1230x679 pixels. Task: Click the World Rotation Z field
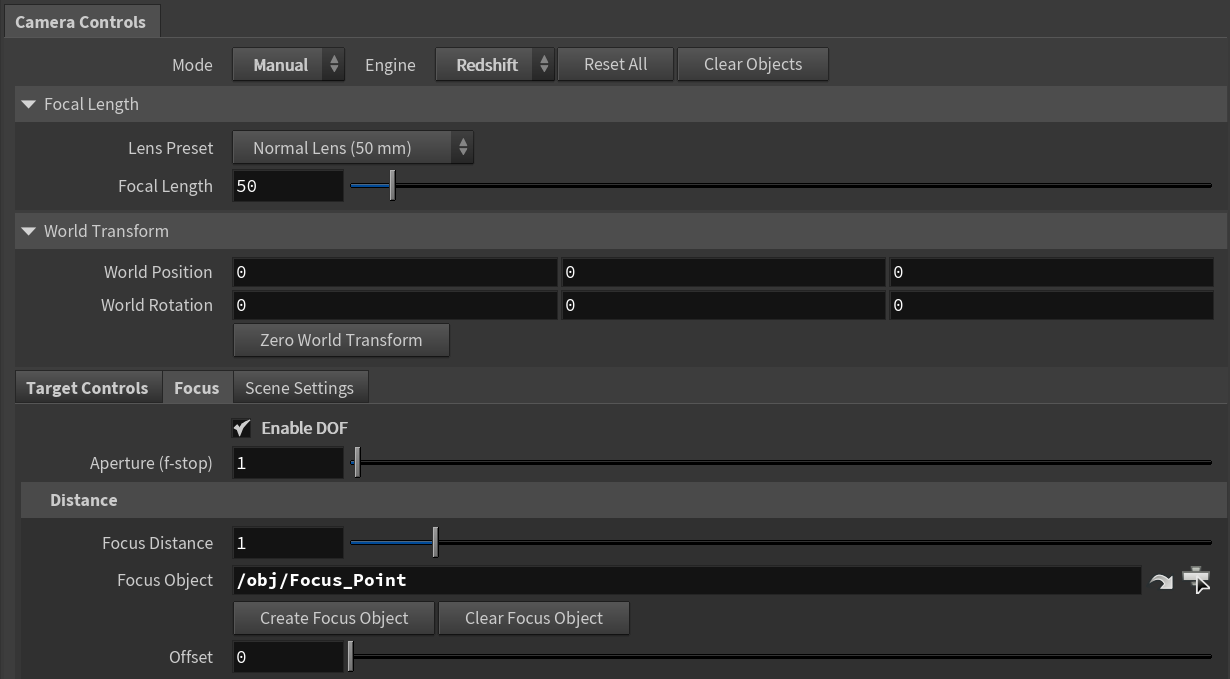[1051, 306]
